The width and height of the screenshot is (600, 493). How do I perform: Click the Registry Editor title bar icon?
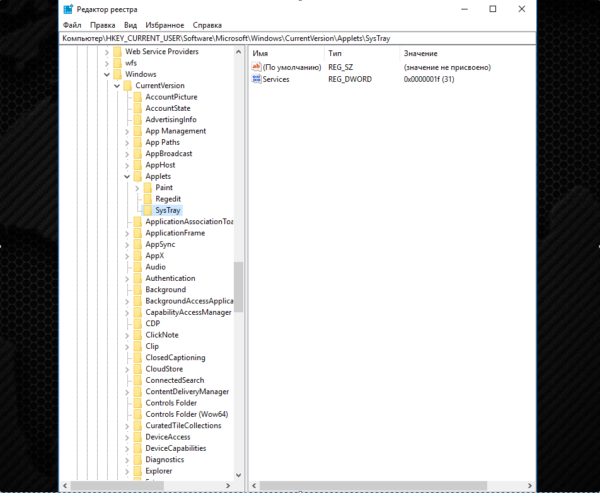[68, 9]
